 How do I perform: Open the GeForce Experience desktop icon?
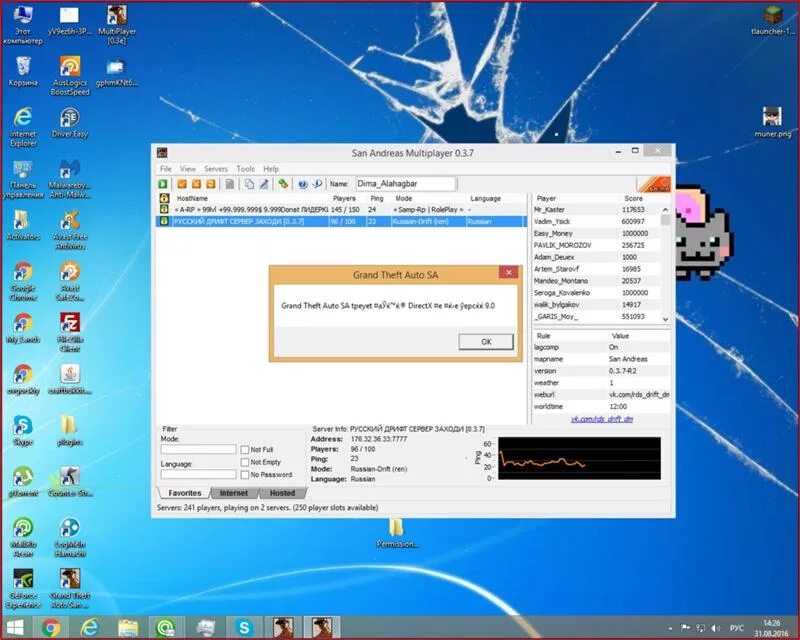coord(23,588)
